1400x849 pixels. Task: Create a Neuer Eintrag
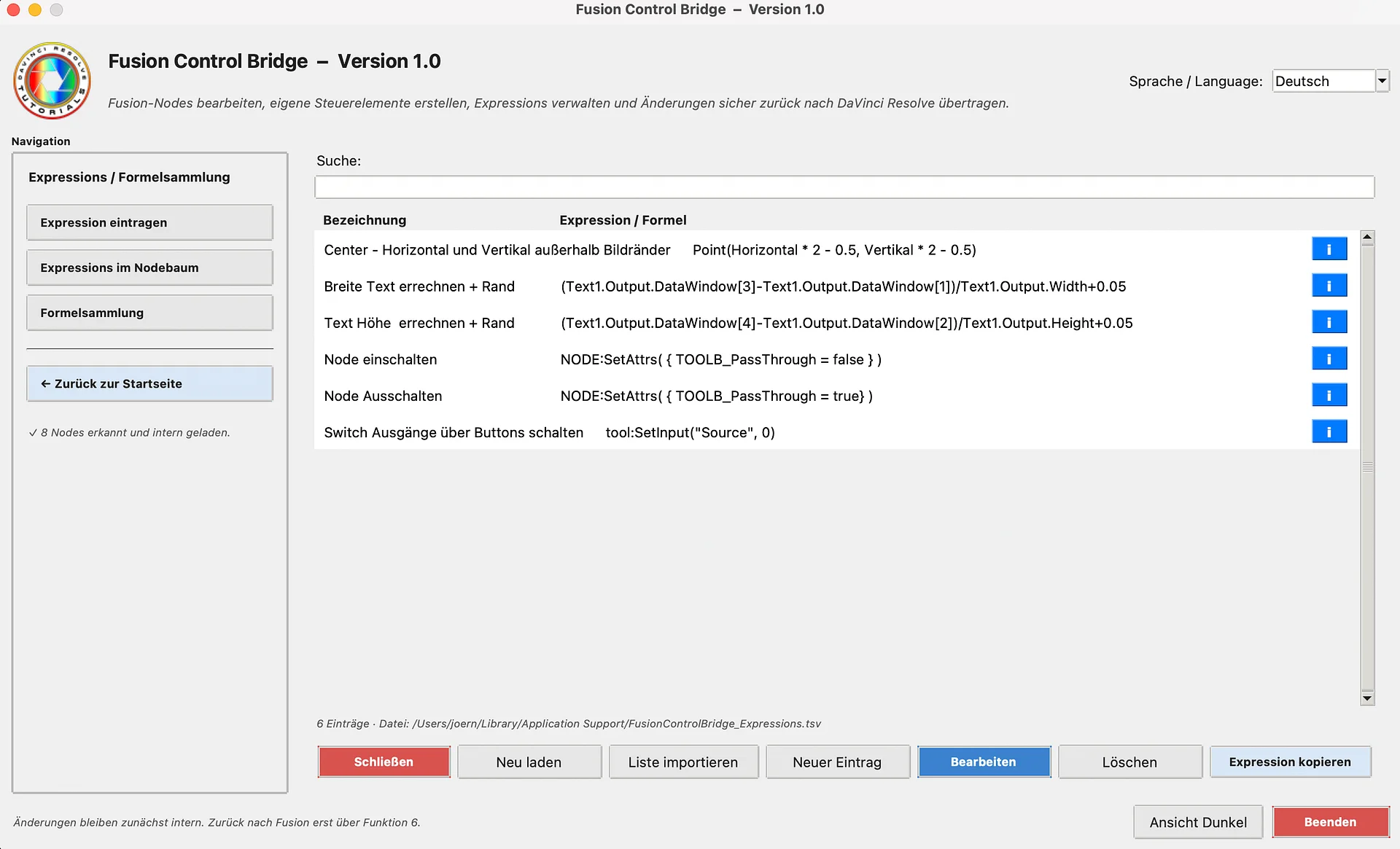(837, 762)
